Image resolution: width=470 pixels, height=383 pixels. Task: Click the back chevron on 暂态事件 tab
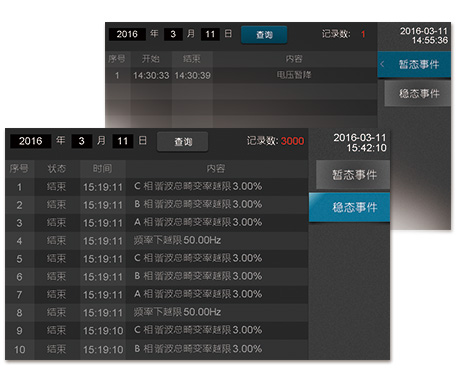pos(383,64)
